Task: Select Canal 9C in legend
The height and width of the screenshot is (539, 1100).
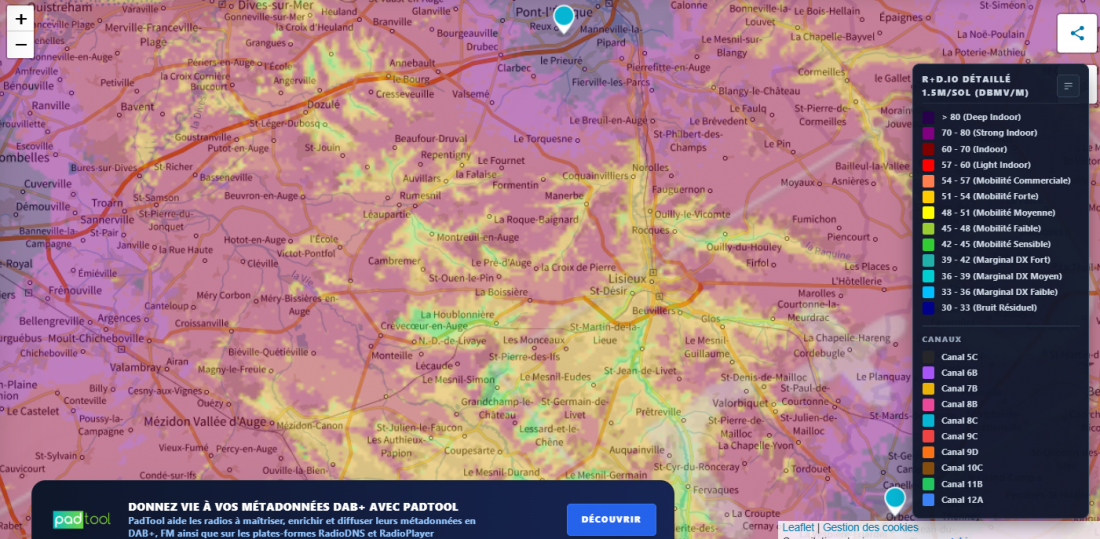Action: (x=951, y=436)
